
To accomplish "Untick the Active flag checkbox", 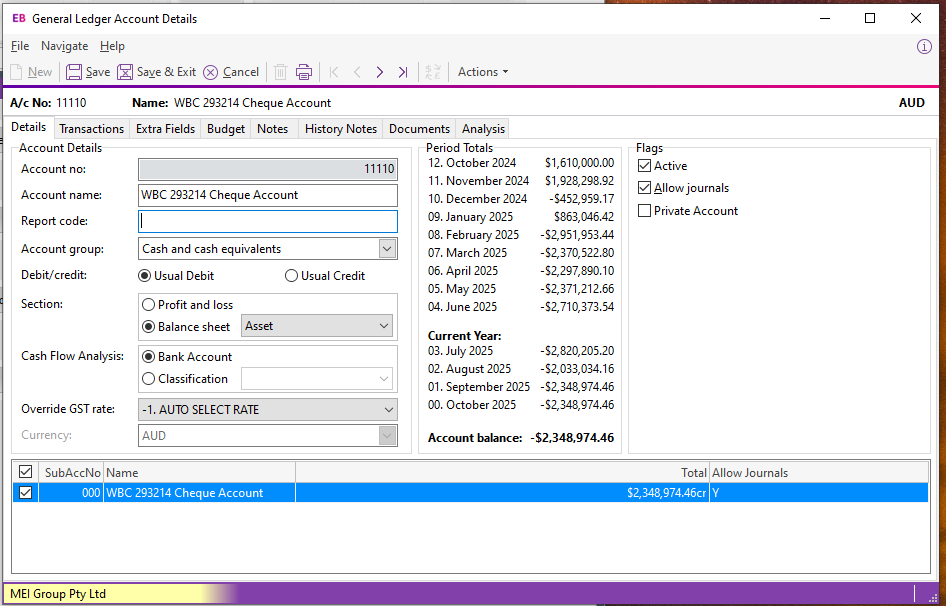I will 645,166.
